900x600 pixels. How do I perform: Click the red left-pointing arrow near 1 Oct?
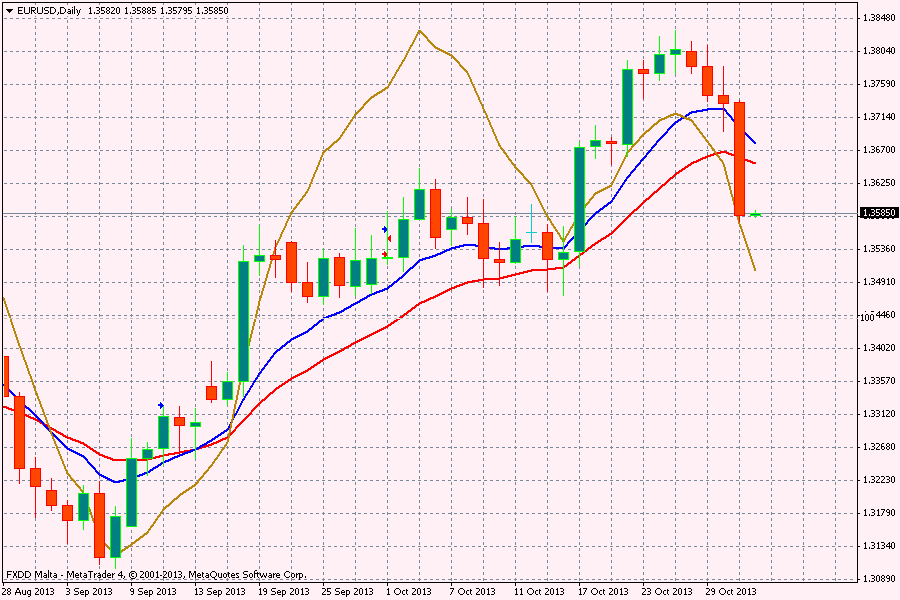click(389, 240)
